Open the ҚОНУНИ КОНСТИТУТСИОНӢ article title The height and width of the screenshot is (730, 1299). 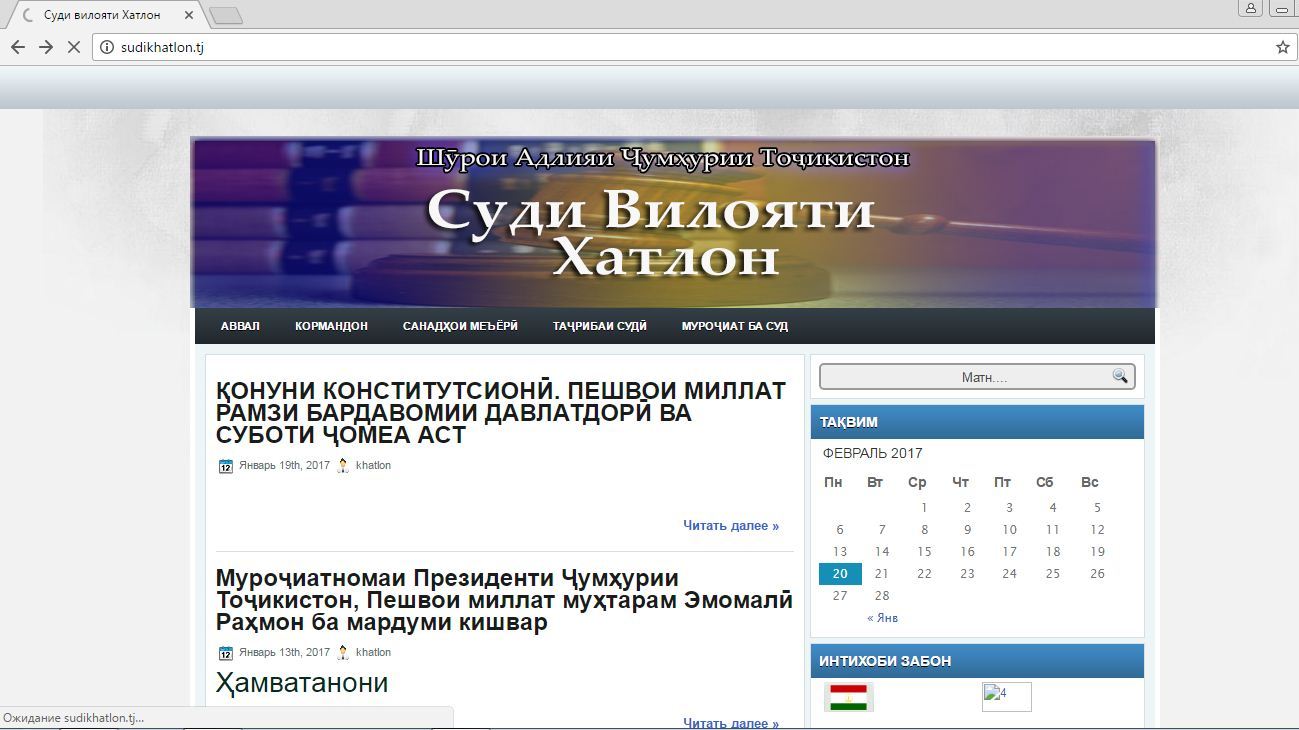tap(500, 412)
